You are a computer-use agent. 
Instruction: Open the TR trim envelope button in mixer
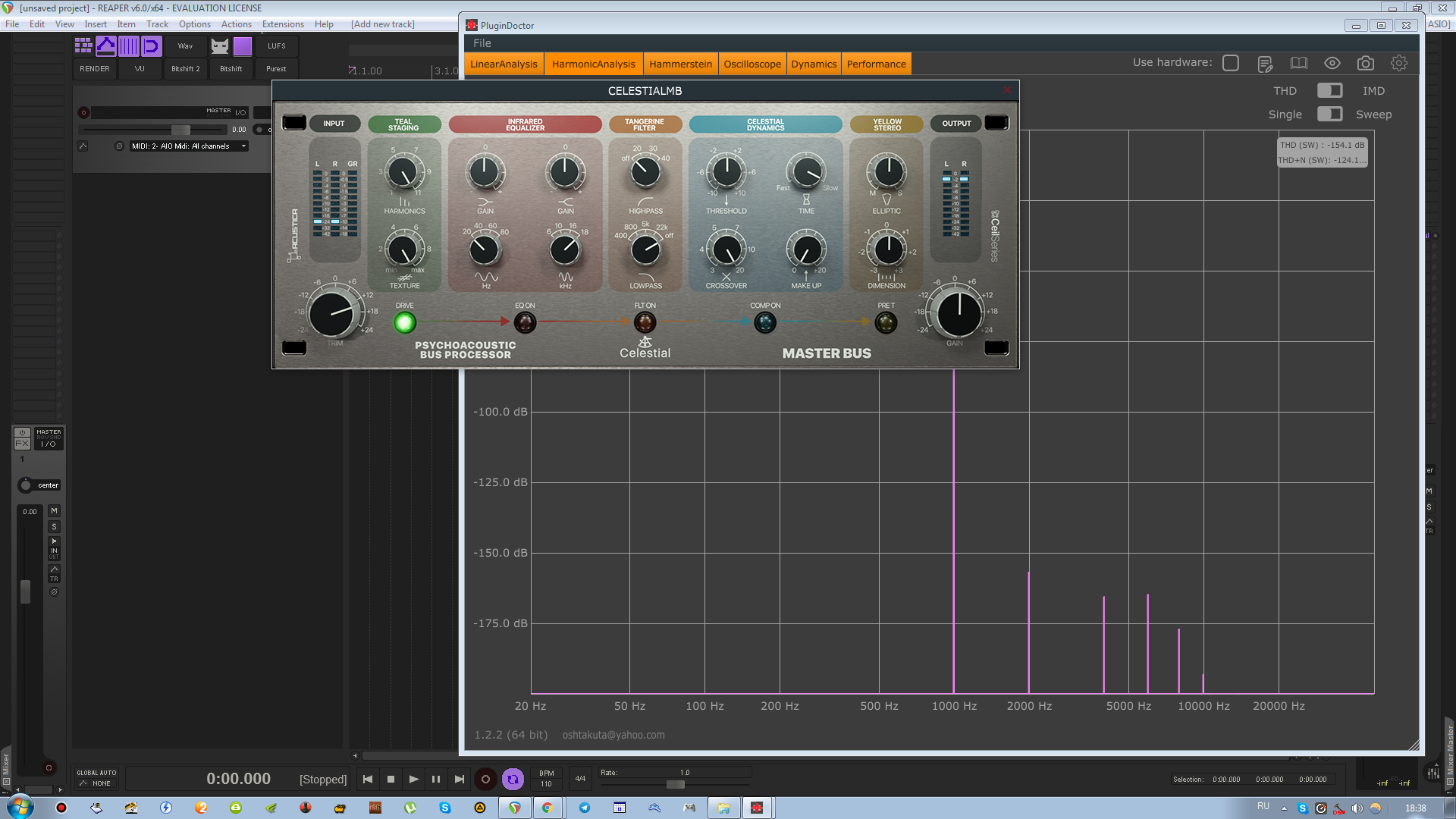[54, 574]
